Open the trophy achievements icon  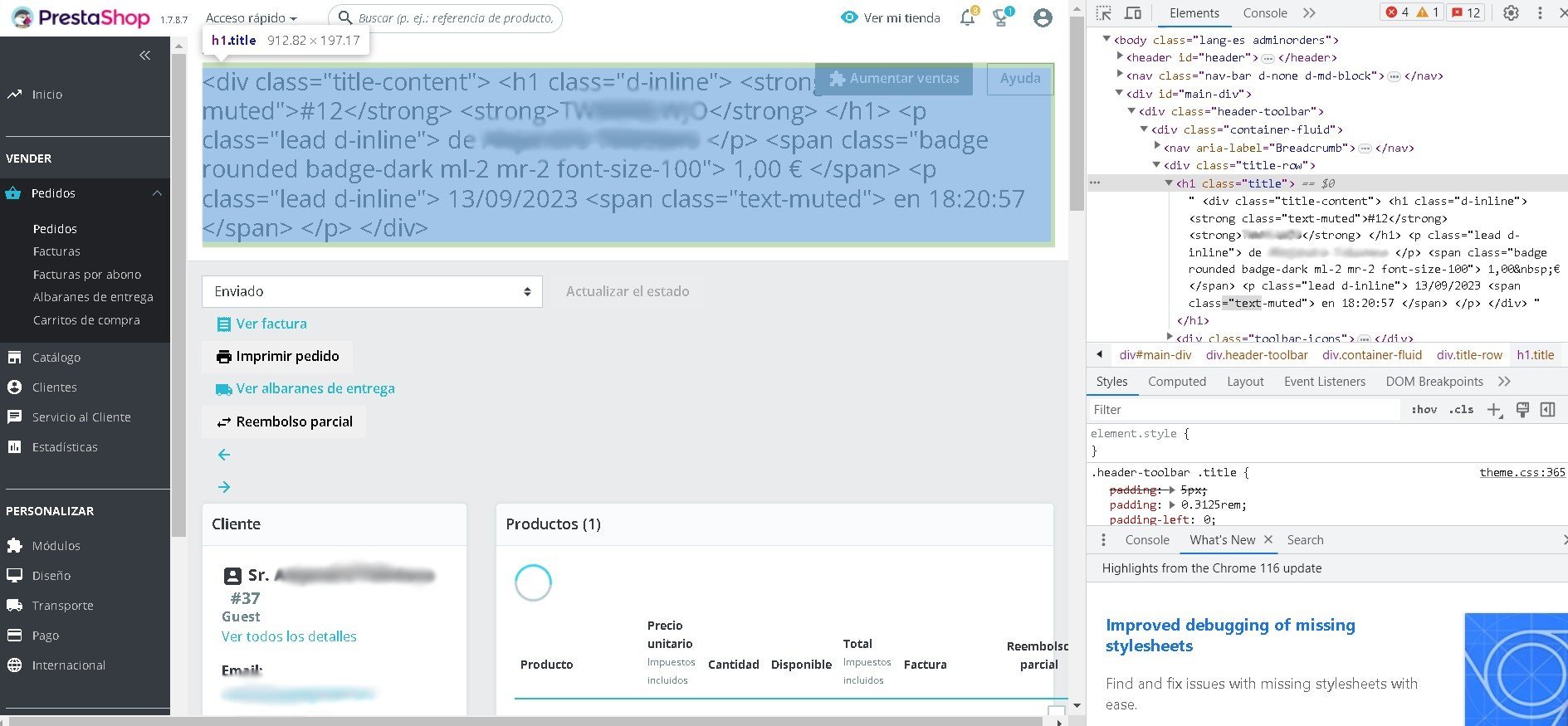(x=1002, y=17)
